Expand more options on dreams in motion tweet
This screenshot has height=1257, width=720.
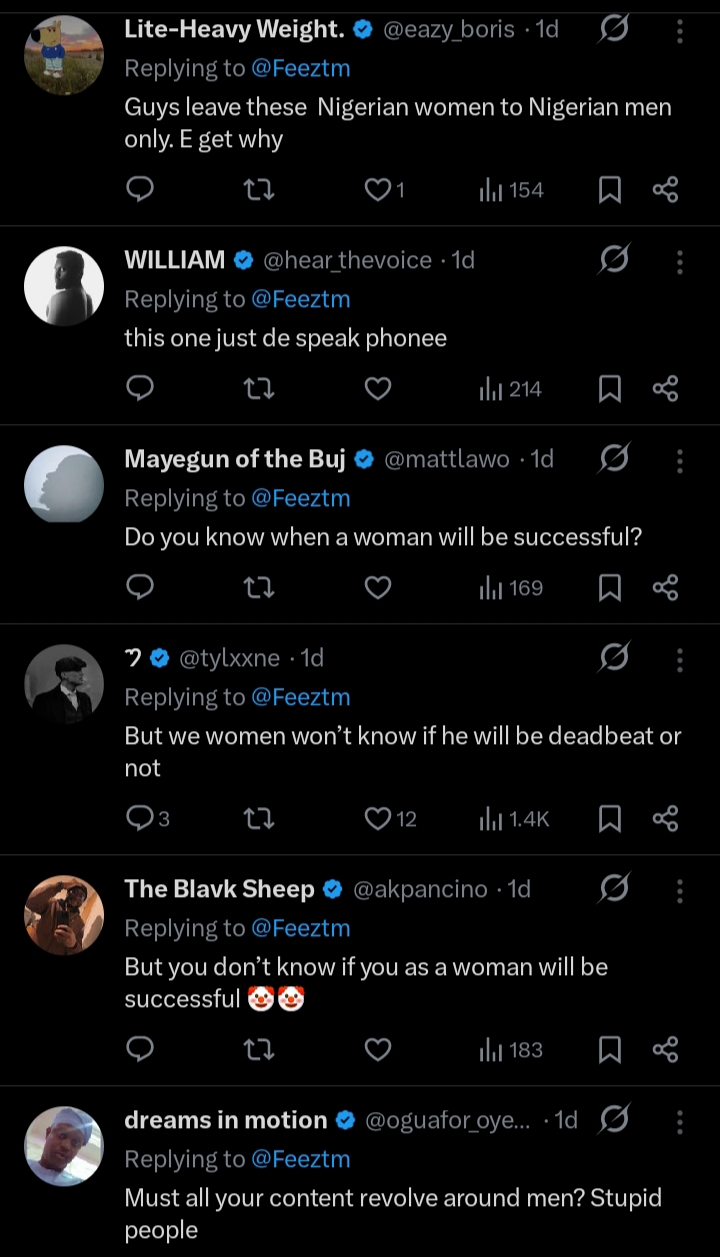pos(680,1121)
